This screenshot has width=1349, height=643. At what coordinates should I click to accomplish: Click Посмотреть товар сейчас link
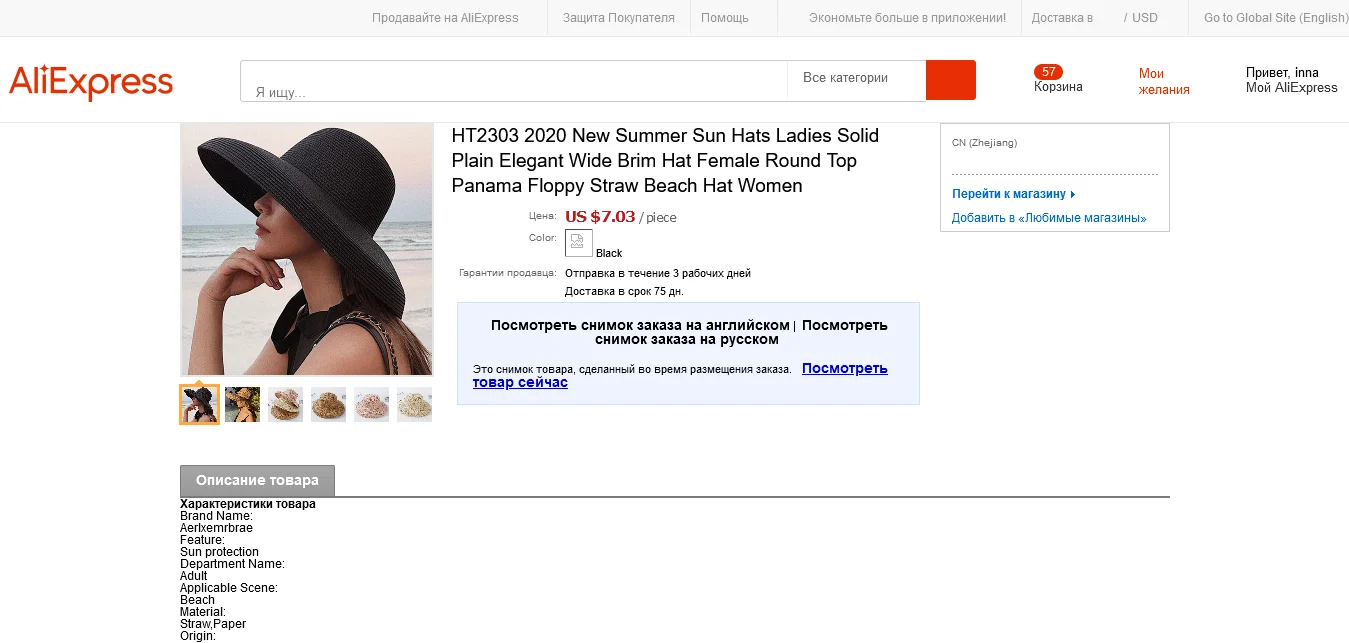[680, 375]
